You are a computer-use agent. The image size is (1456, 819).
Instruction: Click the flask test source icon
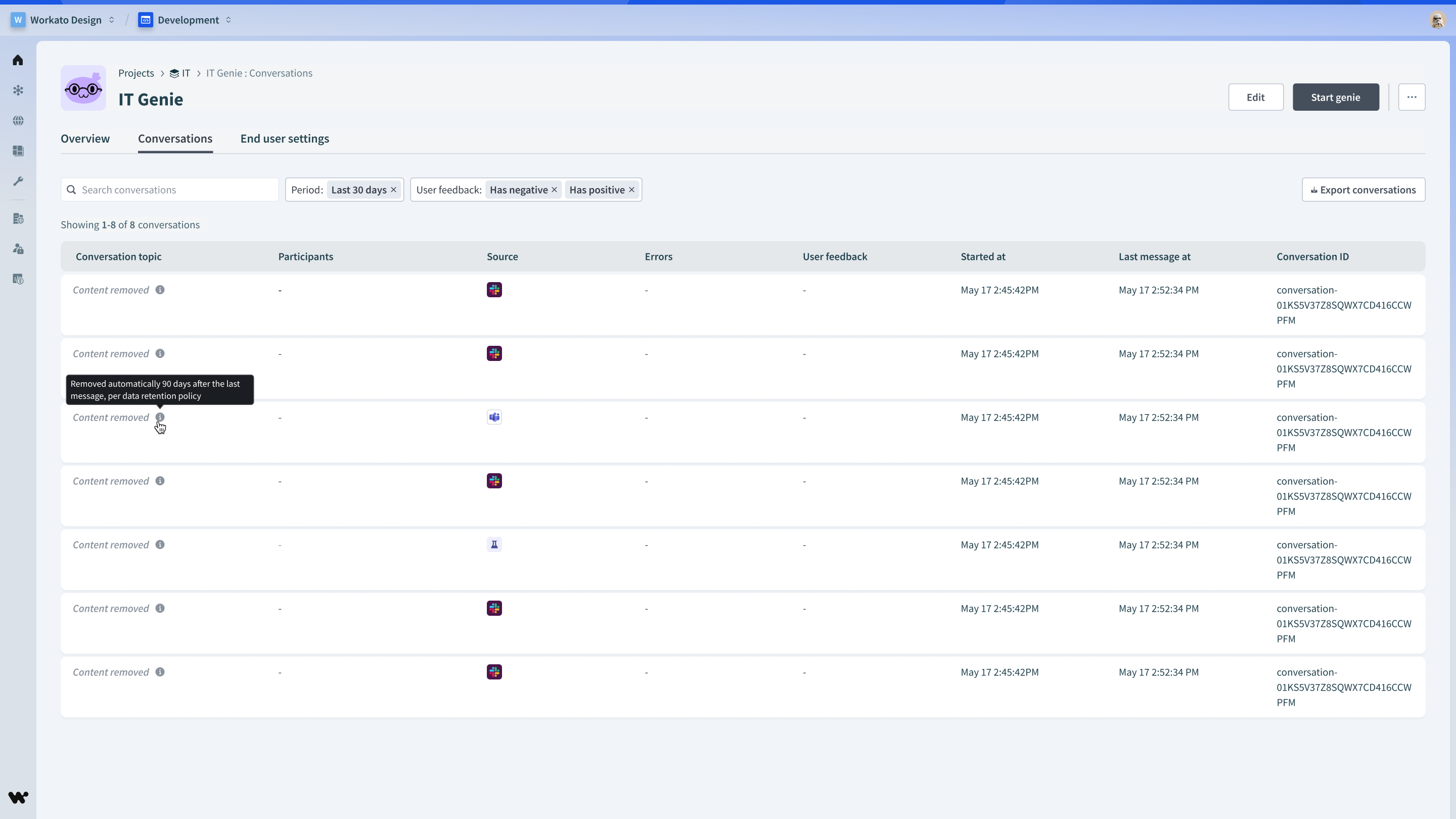click(494, 545)
